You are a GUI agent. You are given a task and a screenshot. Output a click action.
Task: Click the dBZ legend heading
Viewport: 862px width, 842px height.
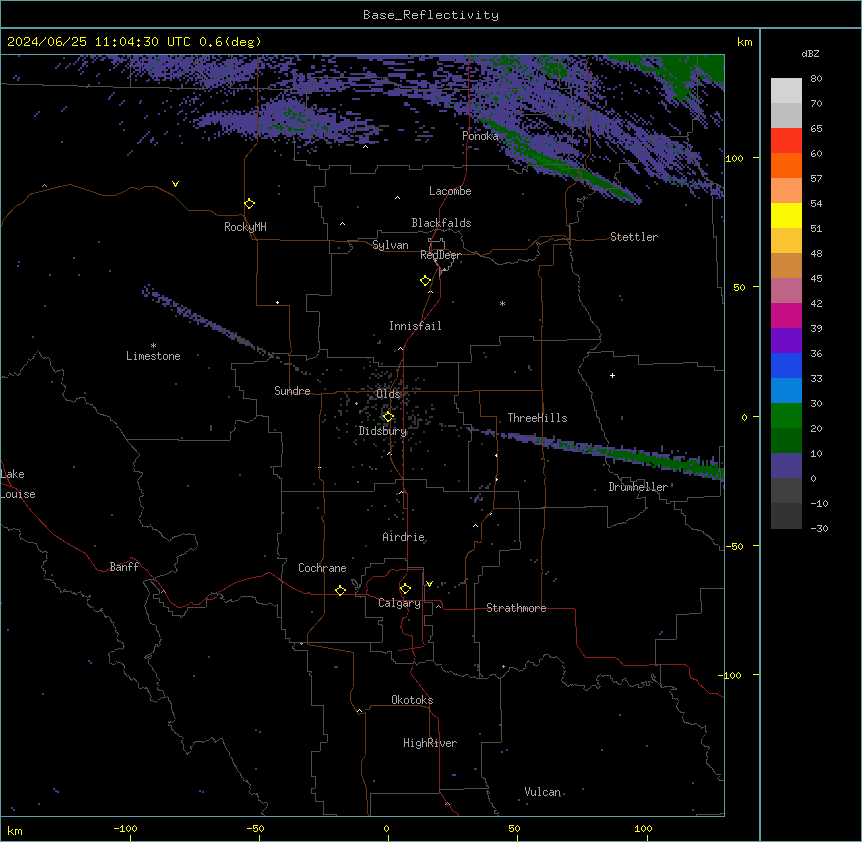click(x=810, y=53)
